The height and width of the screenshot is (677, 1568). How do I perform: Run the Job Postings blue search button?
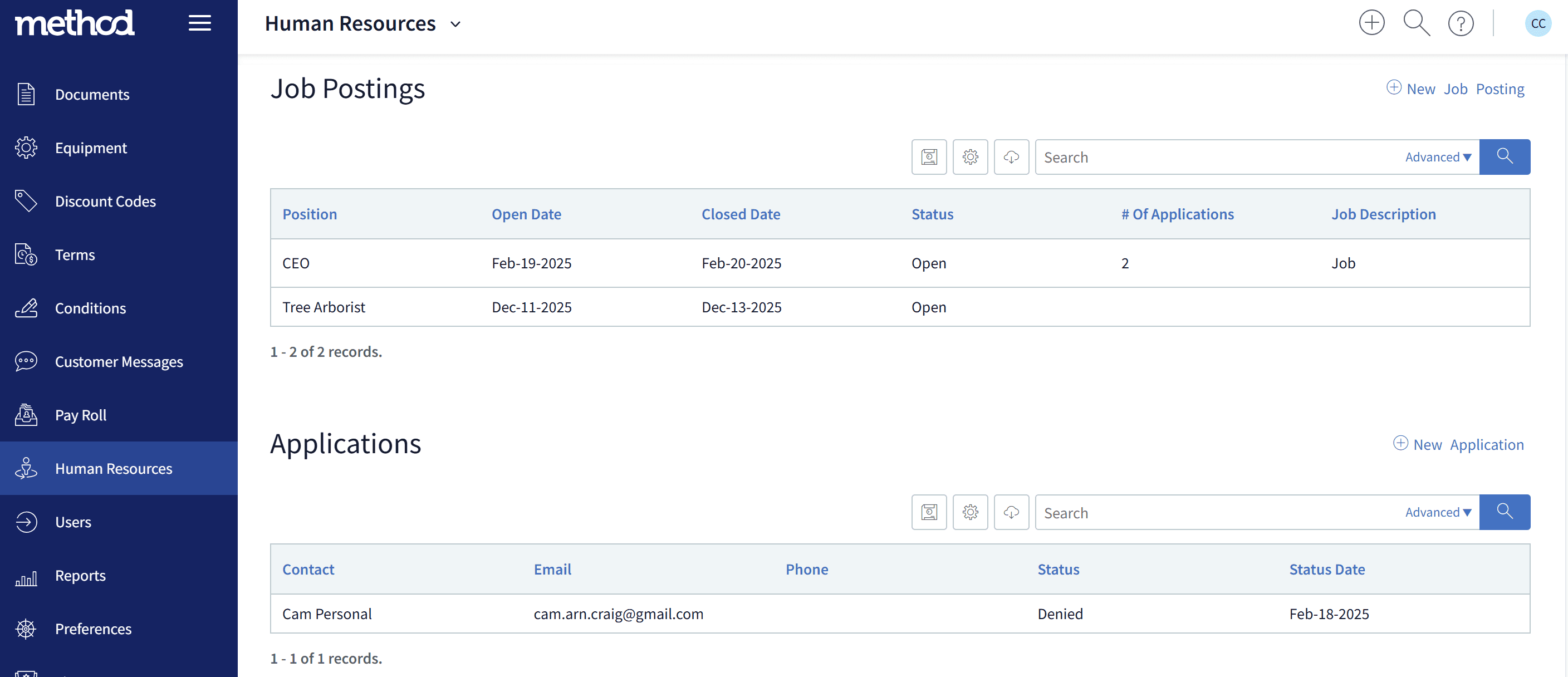[x=1505, y=157]
